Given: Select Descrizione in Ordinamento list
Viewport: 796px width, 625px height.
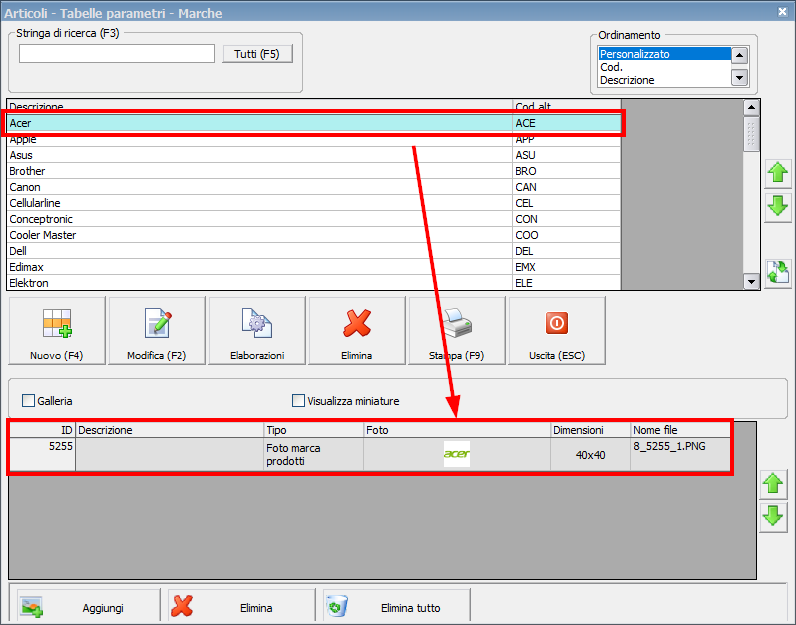Looking at the screenshot, I should (x=664, y=80).
